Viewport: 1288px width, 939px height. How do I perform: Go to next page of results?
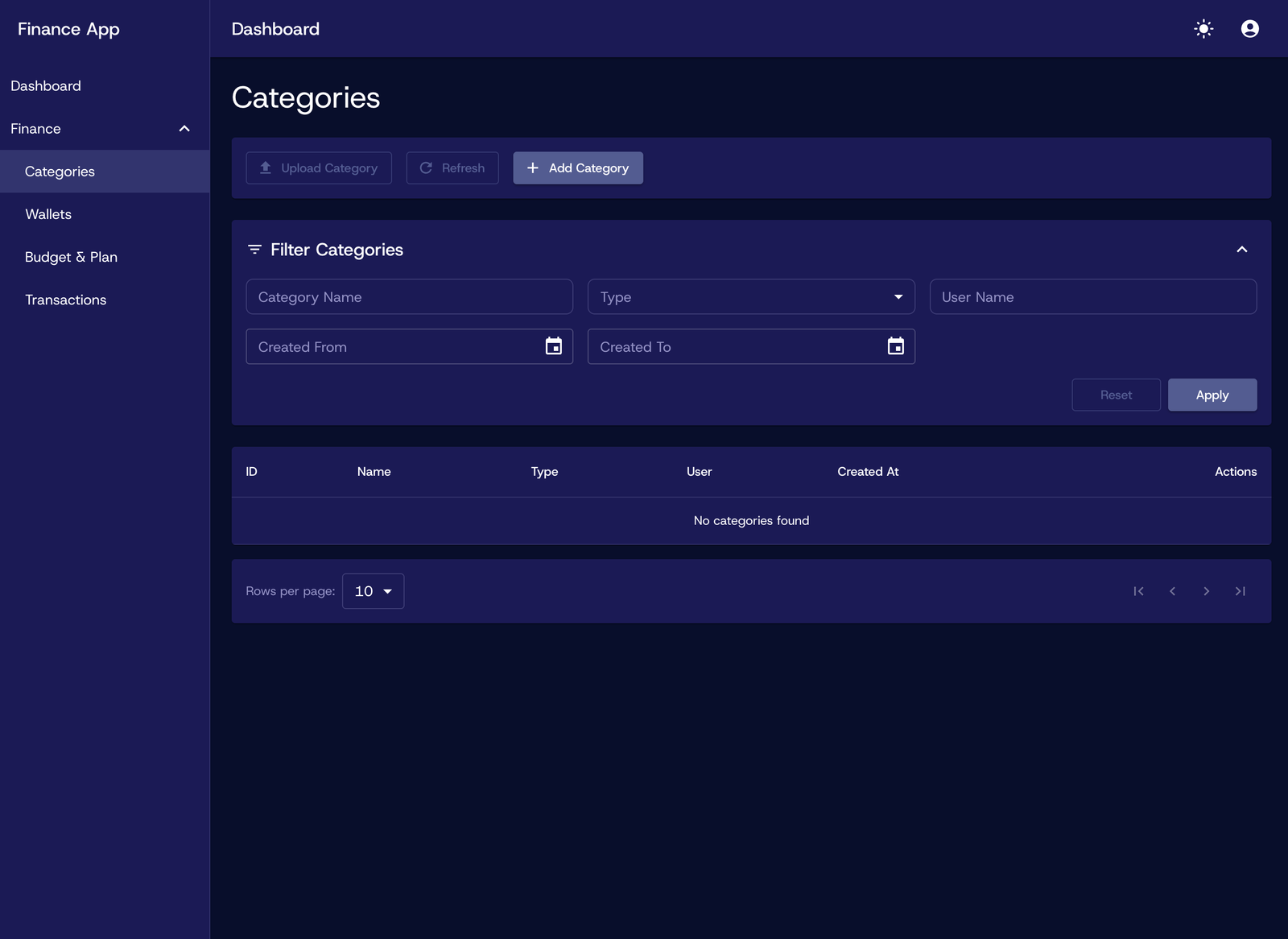click(x=1206, y=591)
